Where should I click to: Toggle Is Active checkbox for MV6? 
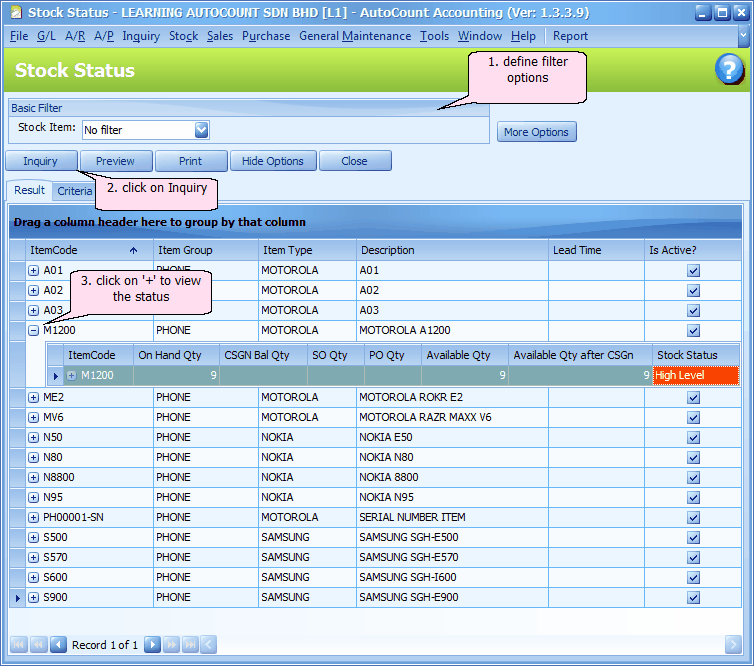[693, 418]
